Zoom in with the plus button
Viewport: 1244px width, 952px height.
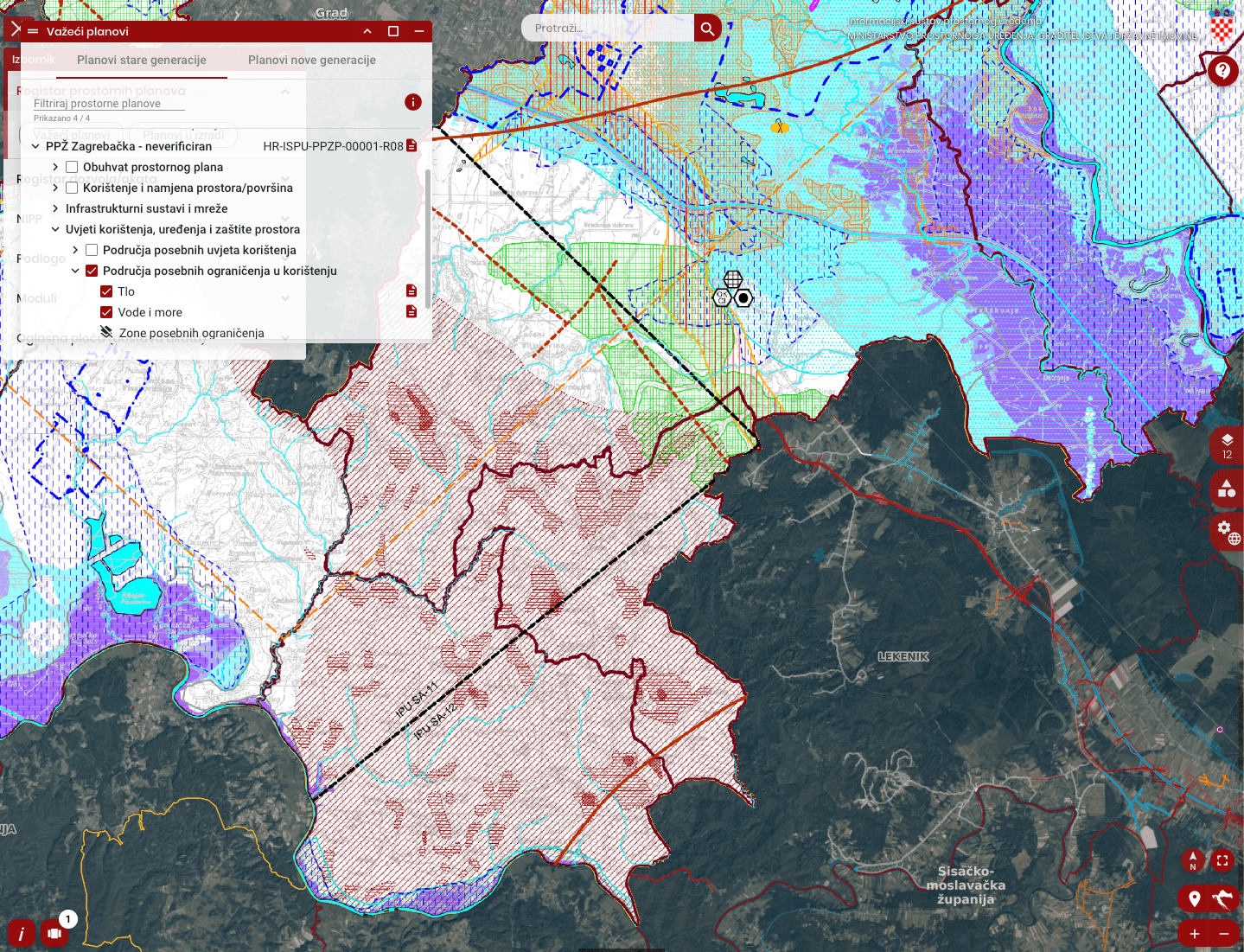point(1195,934)
